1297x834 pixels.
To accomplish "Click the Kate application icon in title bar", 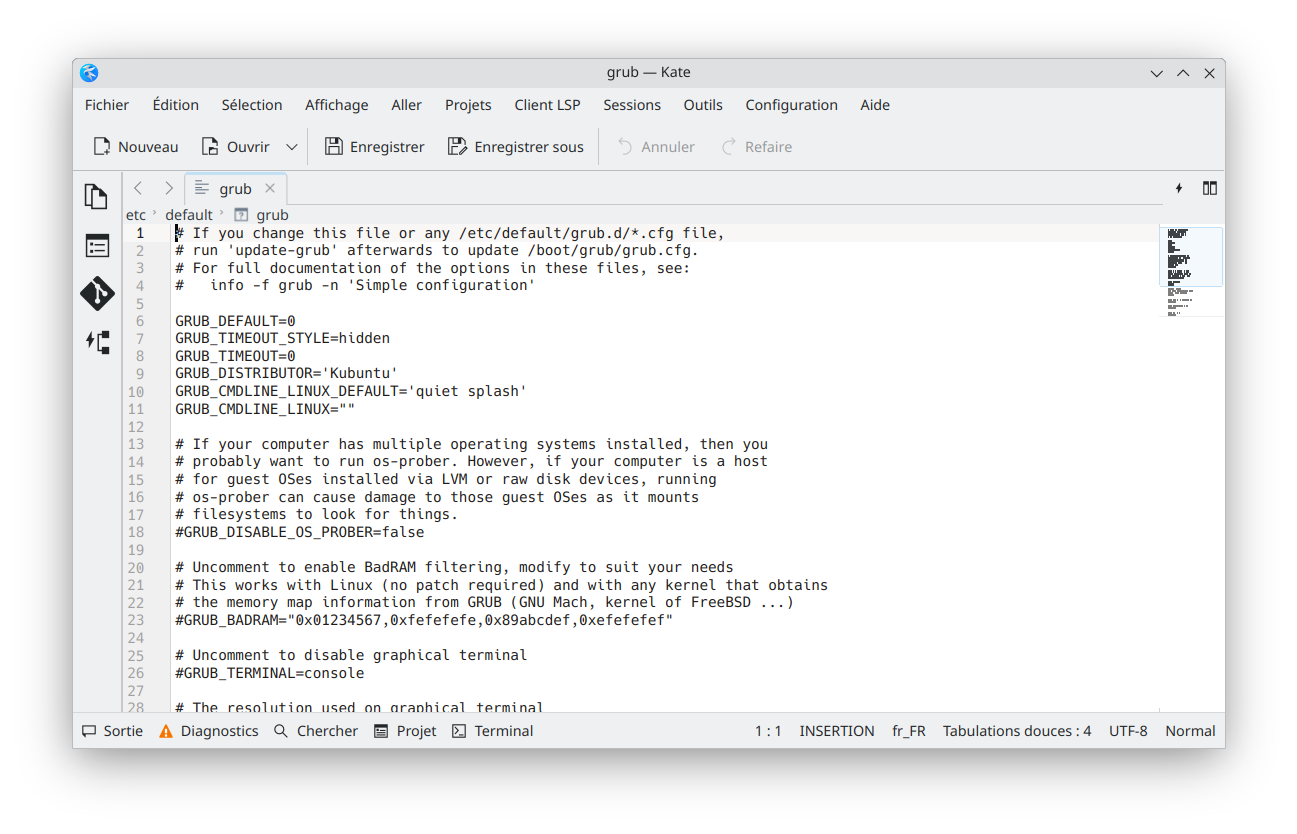I will point(89,73).
